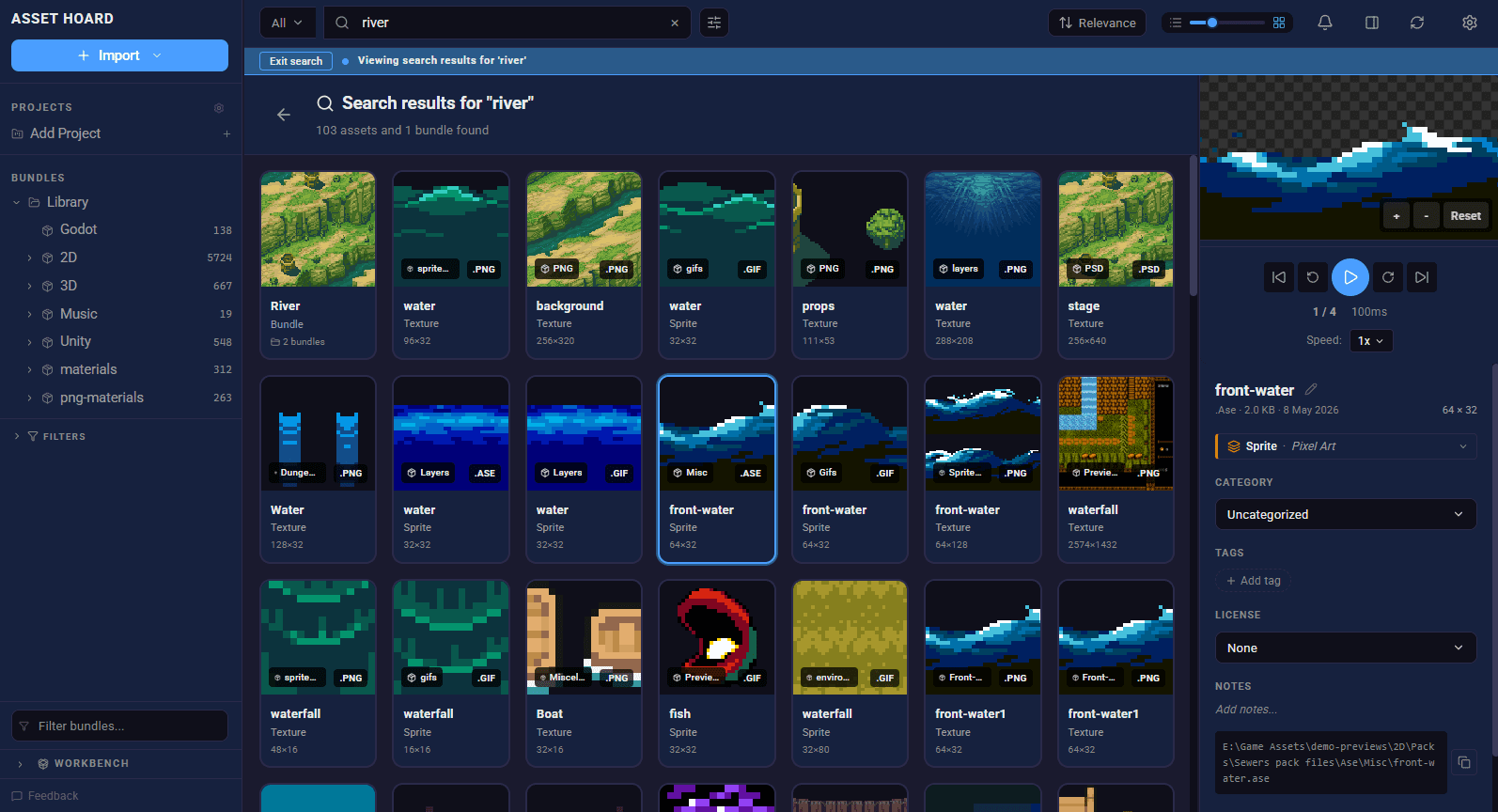Open the All type filter dropdown
Viewport: 1498px width, 812px height.
[287, 23]
